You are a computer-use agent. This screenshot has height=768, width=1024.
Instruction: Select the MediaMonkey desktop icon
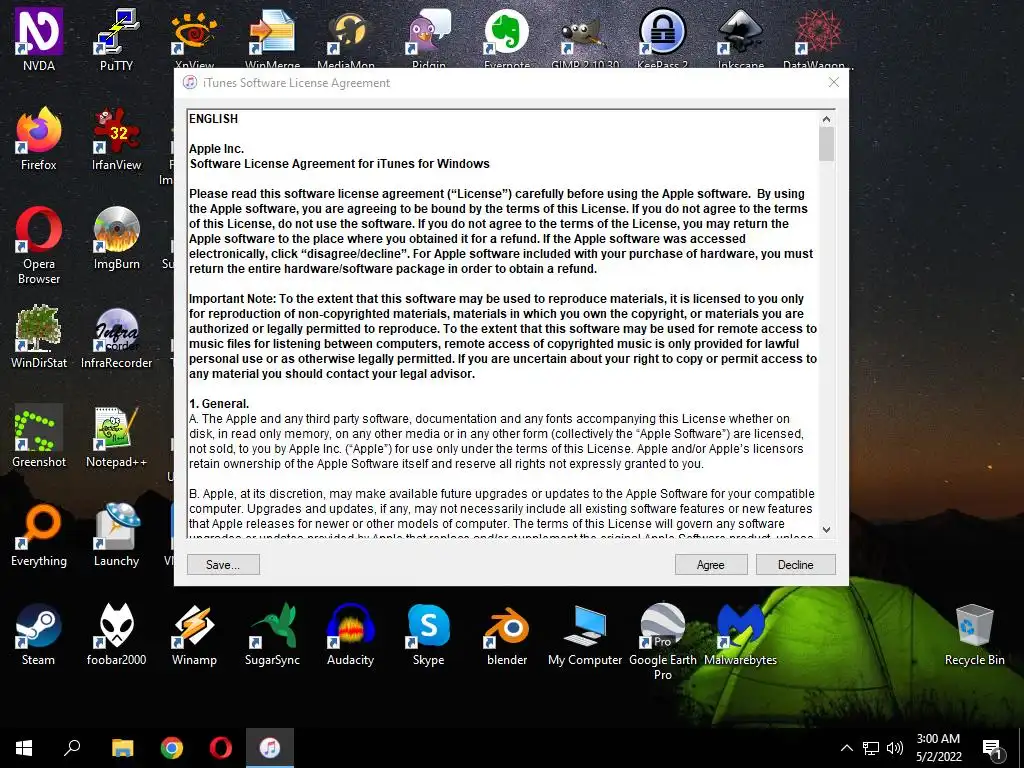coord(346,39)
